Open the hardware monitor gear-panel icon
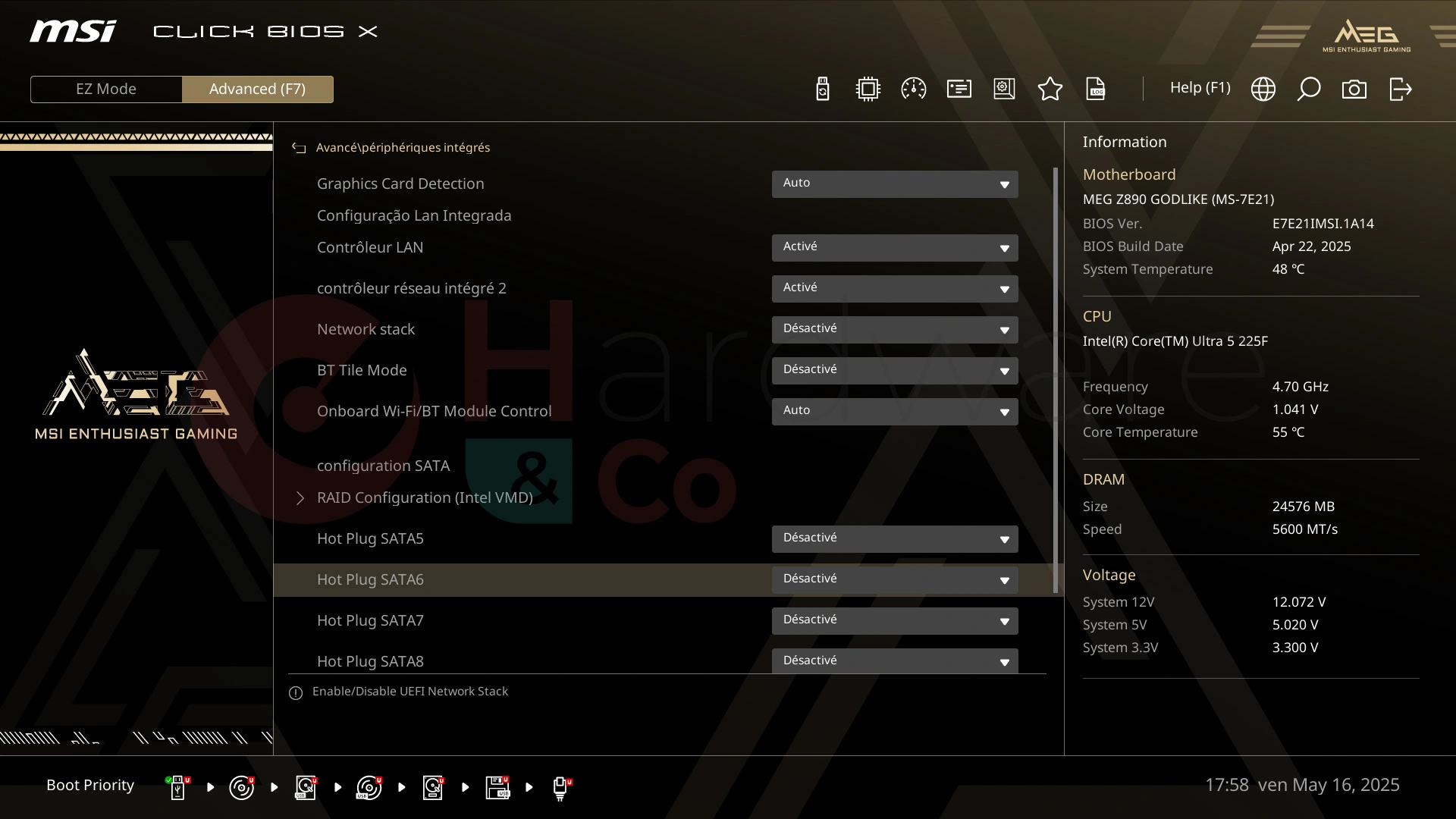Viewport: 1456px width, 819px height. (x=1004, y=89)
